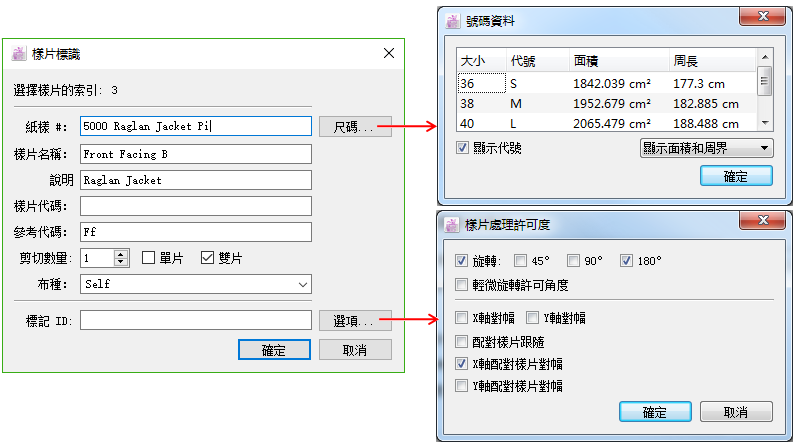
Task: Enable the 45° rotation checkbox
Action: pos(520,261)
